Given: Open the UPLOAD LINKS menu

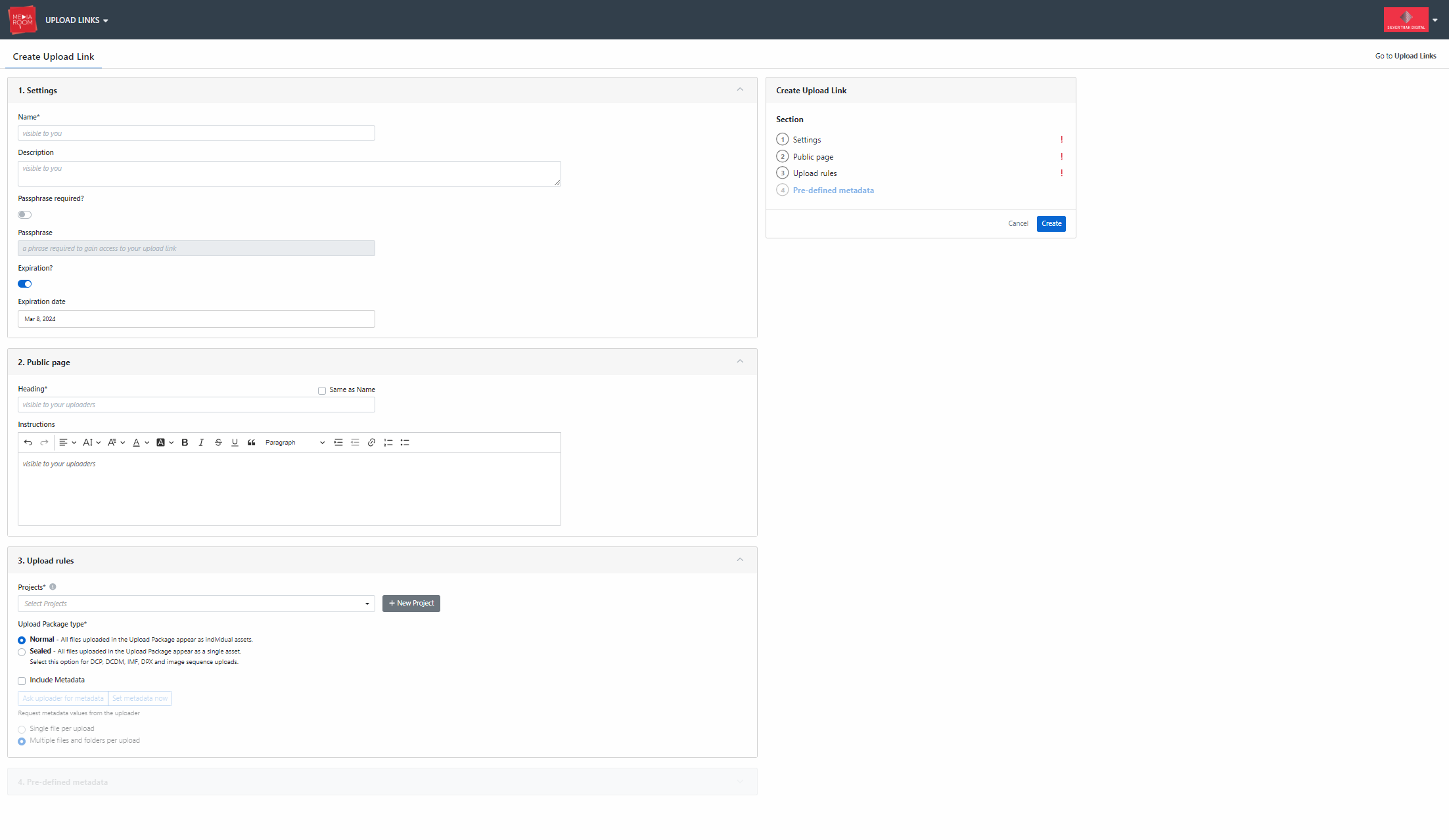Looking at the screenshot, I should tap(77, 20).
